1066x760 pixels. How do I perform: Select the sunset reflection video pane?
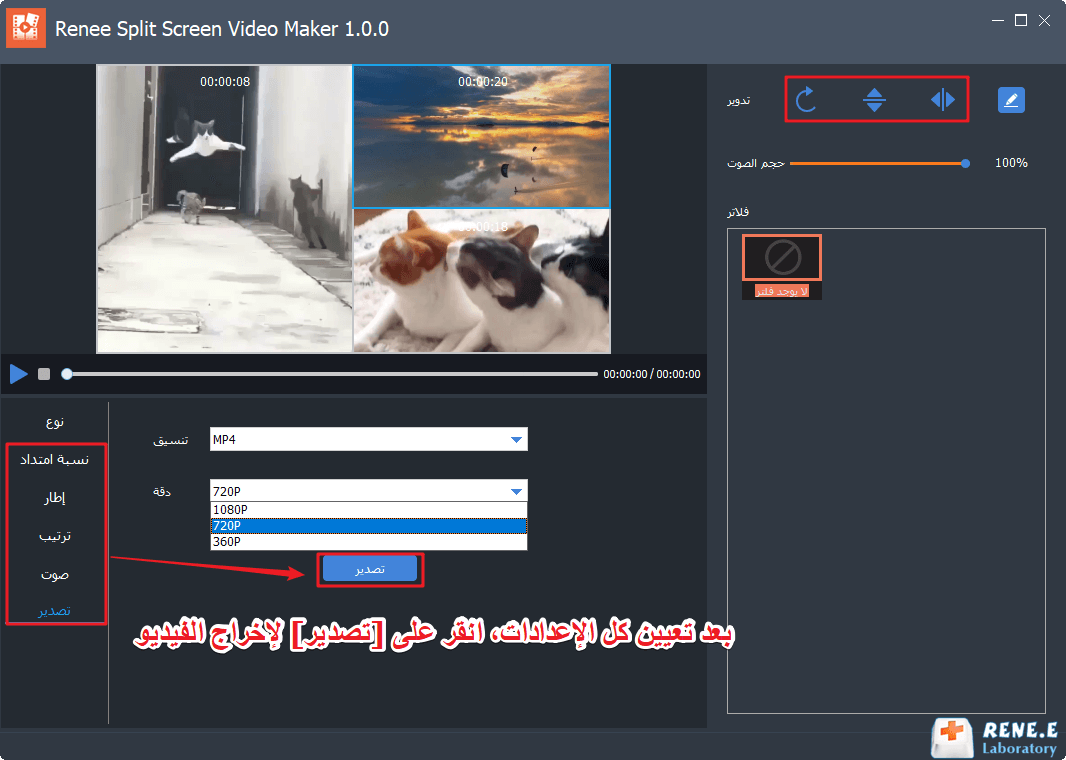point(481,136)
